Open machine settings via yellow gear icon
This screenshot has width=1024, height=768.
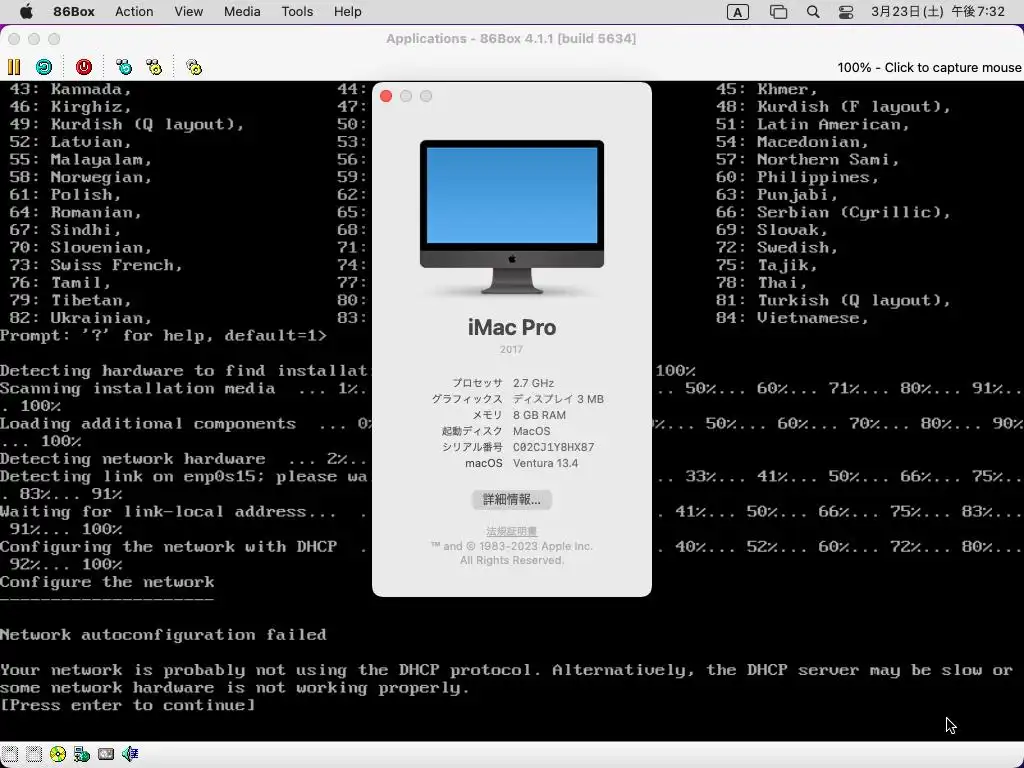(194, 67)
